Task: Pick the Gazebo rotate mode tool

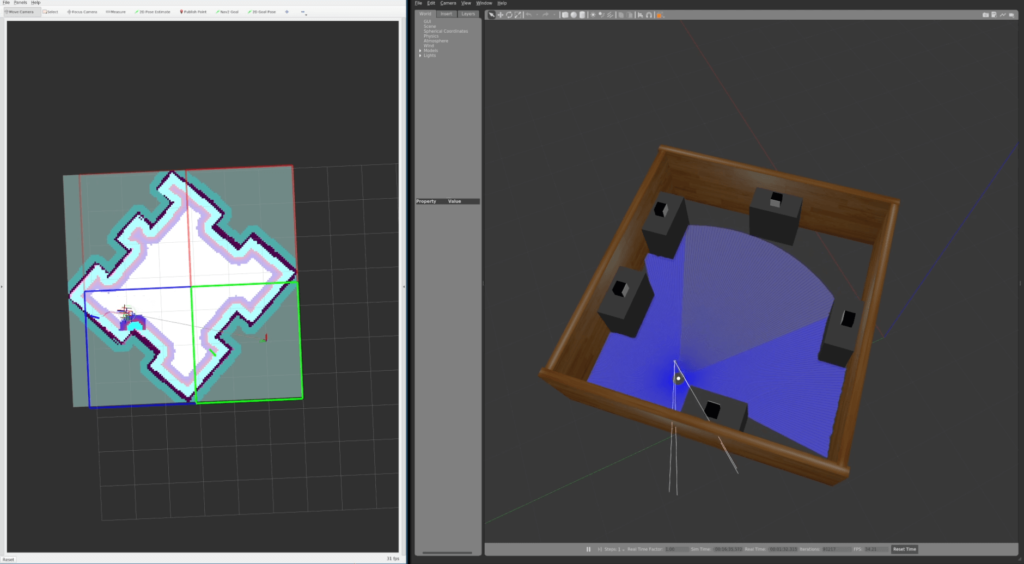Action: click(507, 15)
